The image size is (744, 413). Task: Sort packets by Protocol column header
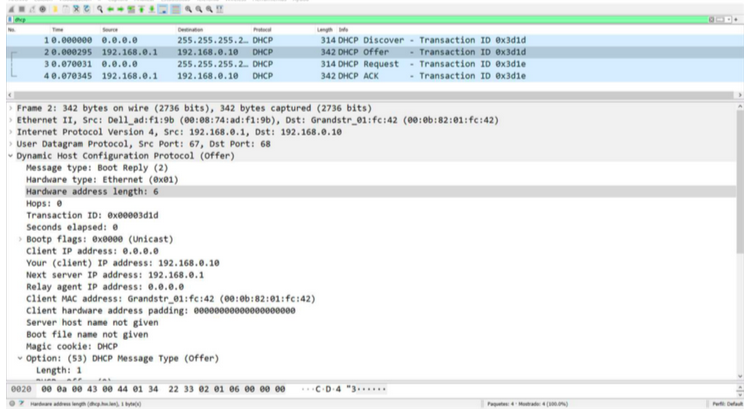[262, 29]
